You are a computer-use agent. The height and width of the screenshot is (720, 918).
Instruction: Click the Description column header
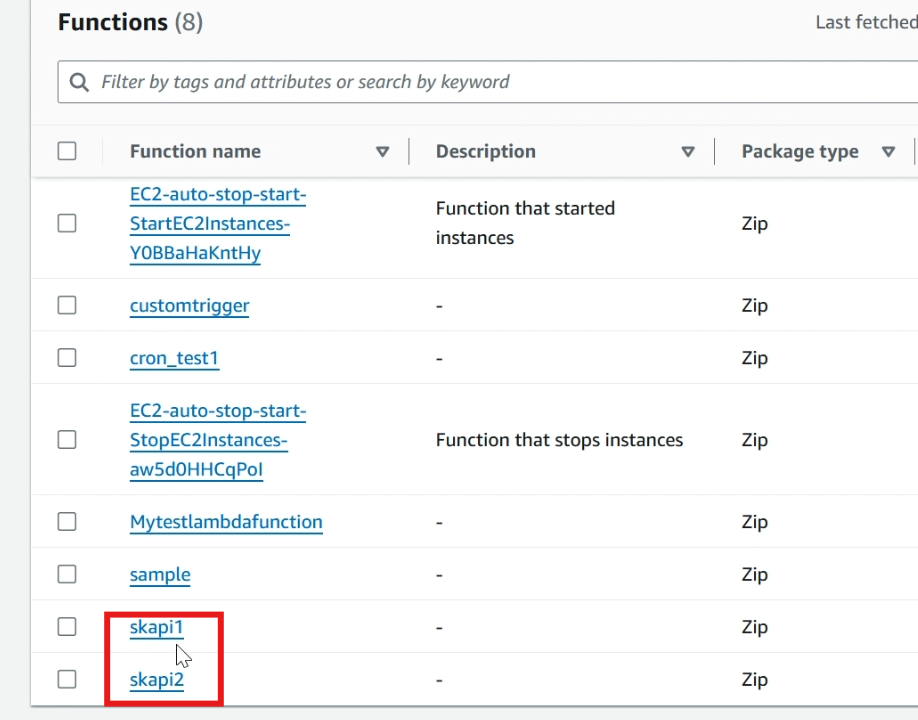click(486, 152)
